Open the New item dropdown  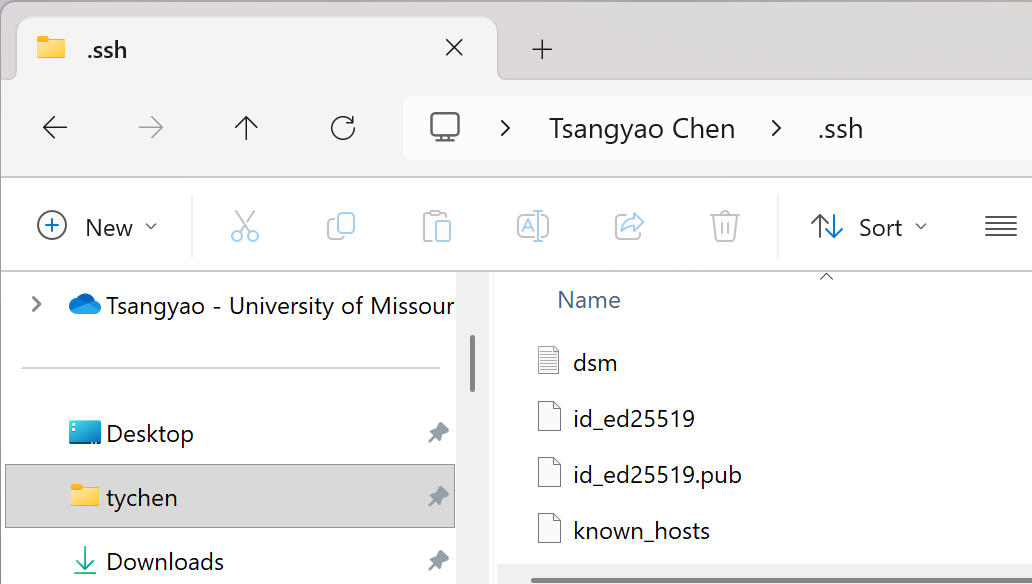[x=98, y=227]
